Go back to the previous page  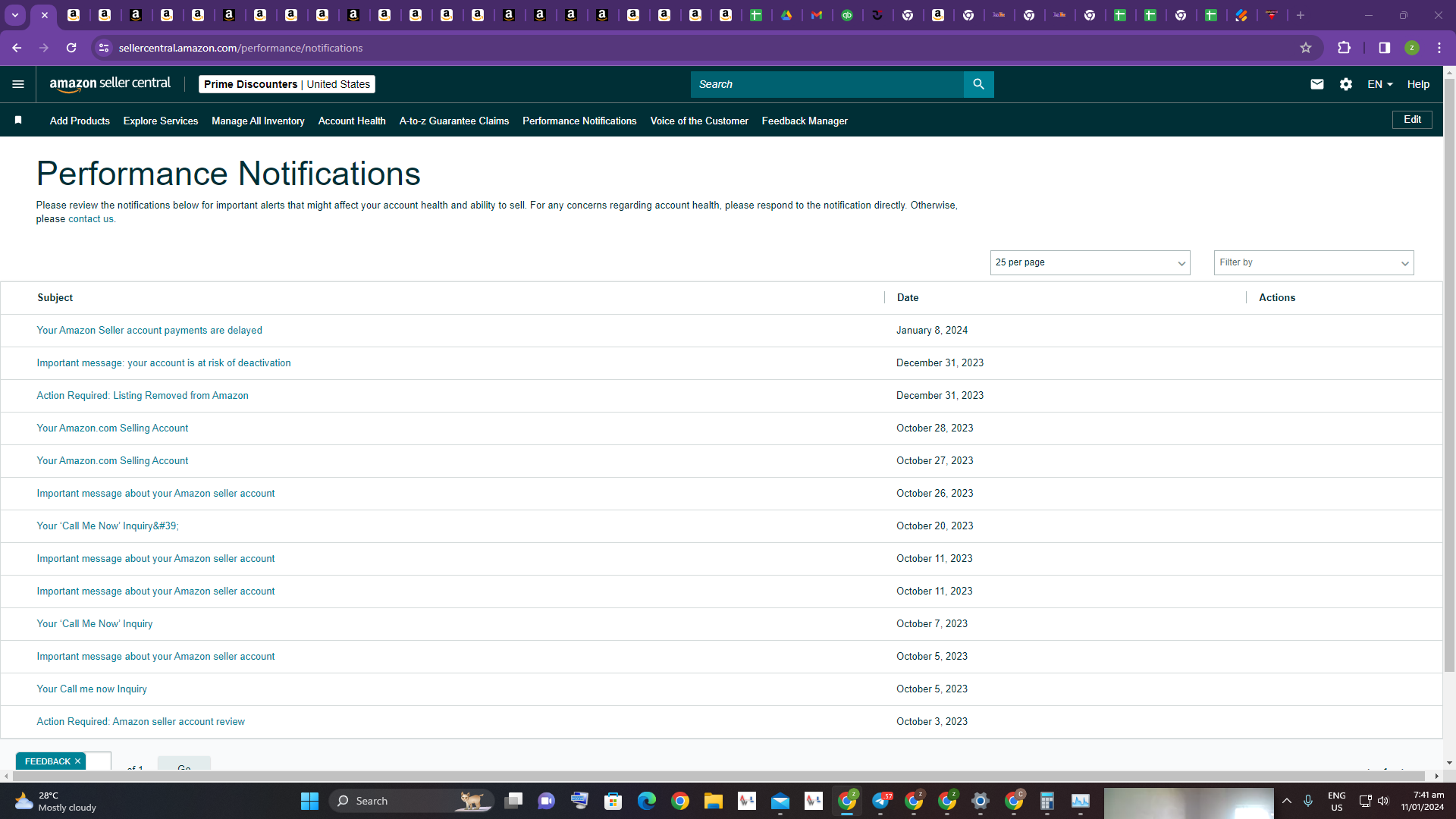[17, 48]
